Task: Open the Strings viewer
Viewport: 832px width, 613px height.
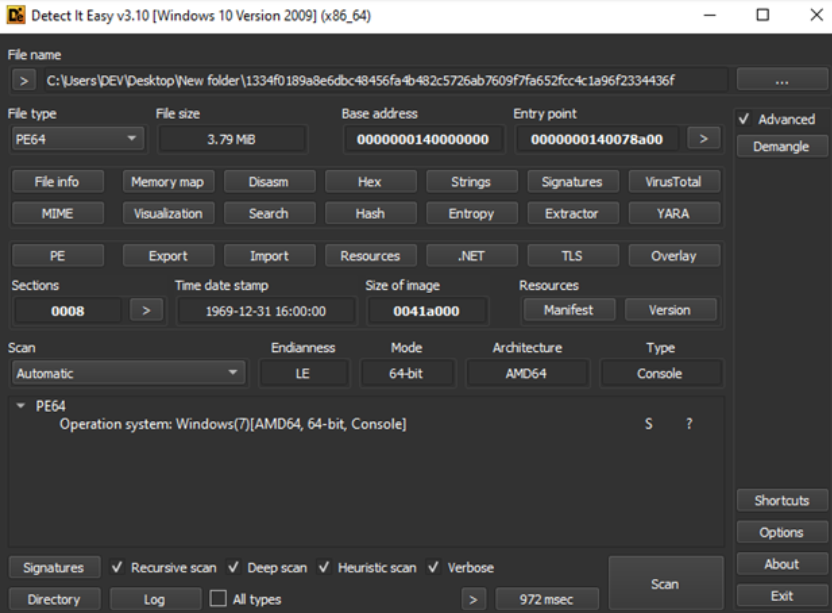Action: (x=472, y=182)
